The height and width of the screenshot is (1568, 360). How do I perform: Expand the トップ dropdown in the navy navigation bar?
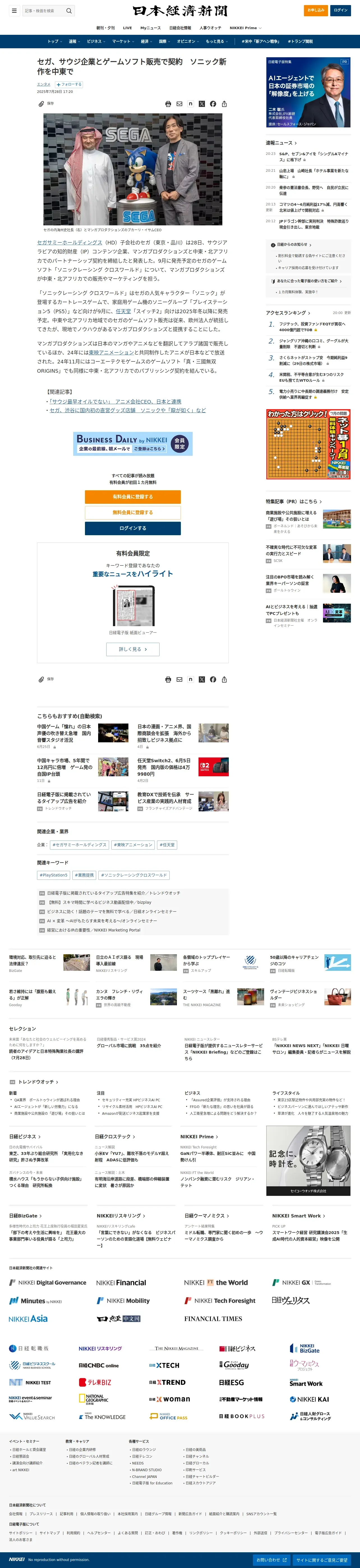[x=55, y=41]
